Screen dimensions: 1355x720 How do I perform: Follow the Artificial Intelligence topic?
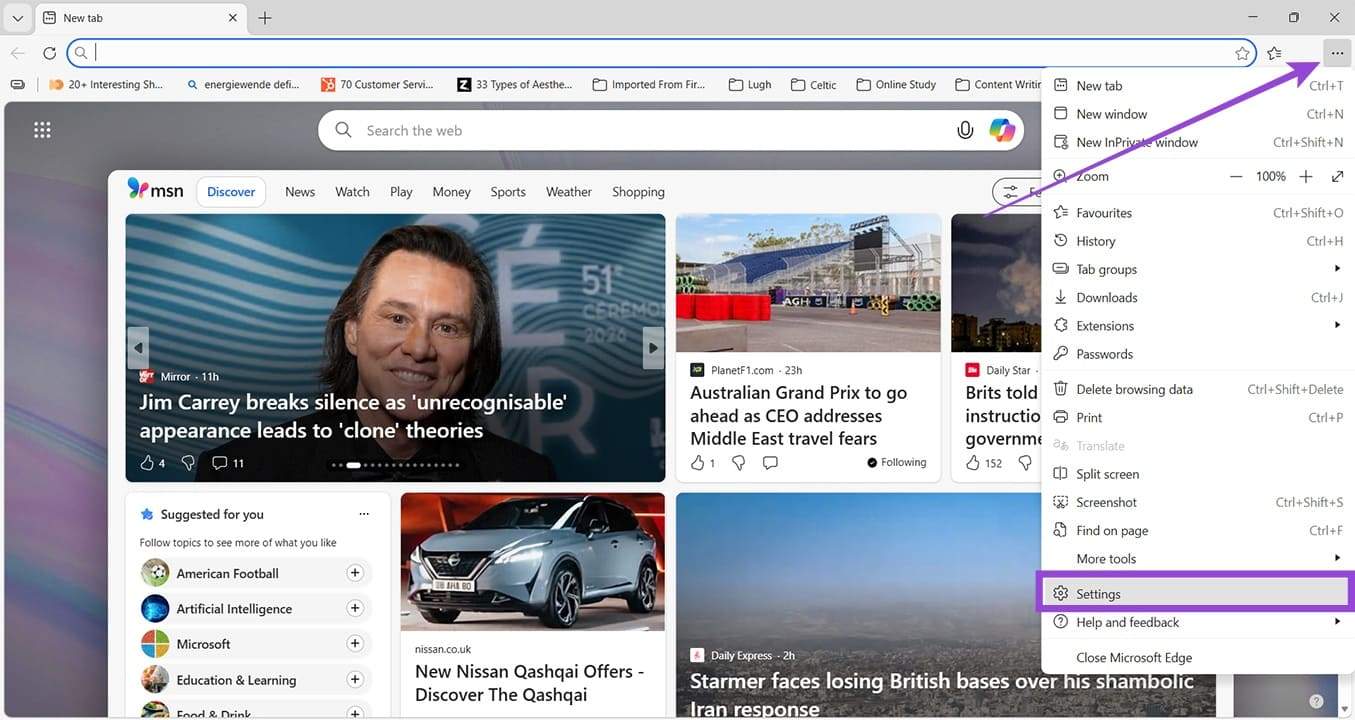[x=355, y=607]
